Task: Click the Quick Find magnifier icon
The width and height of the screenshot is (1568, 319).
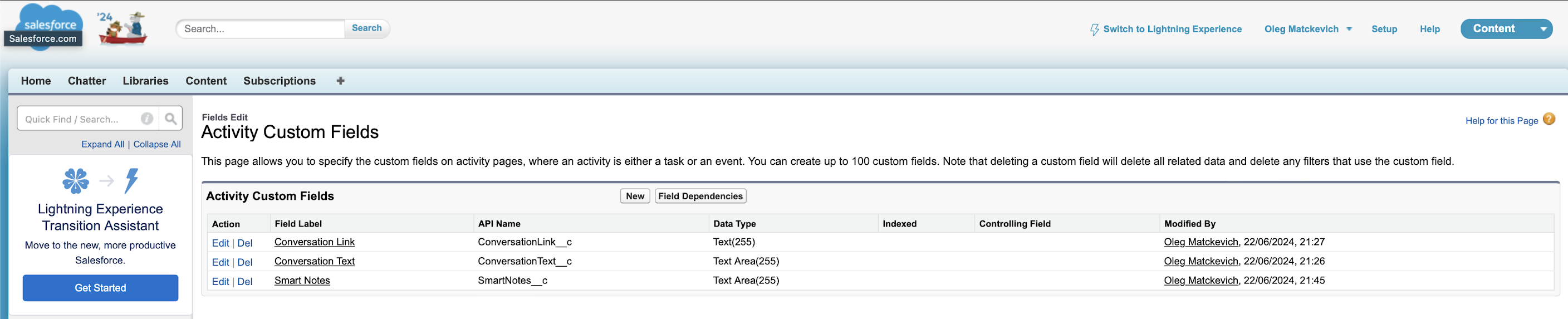Action: 170,119
